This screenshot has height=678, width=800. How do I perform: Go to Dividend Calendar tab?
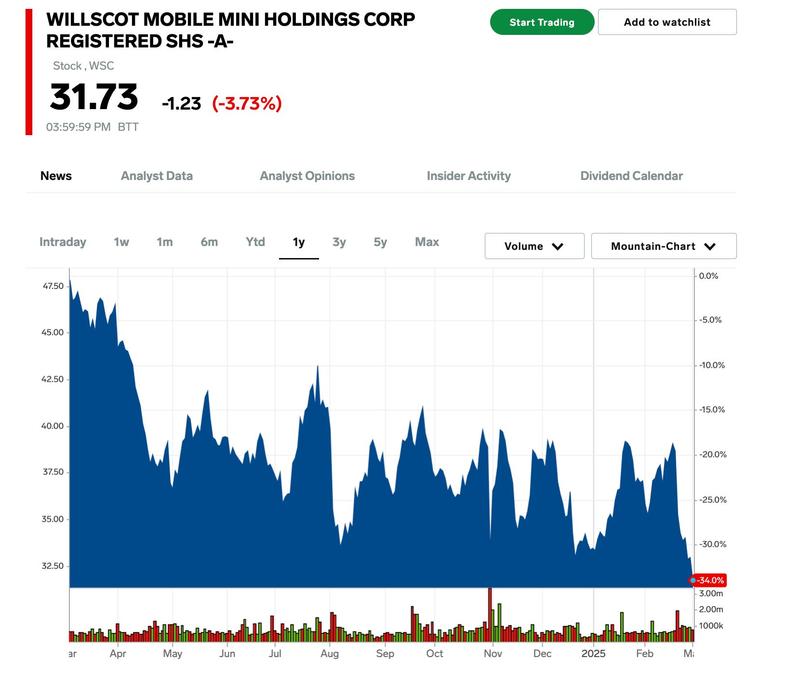click(x=631, y=176)
